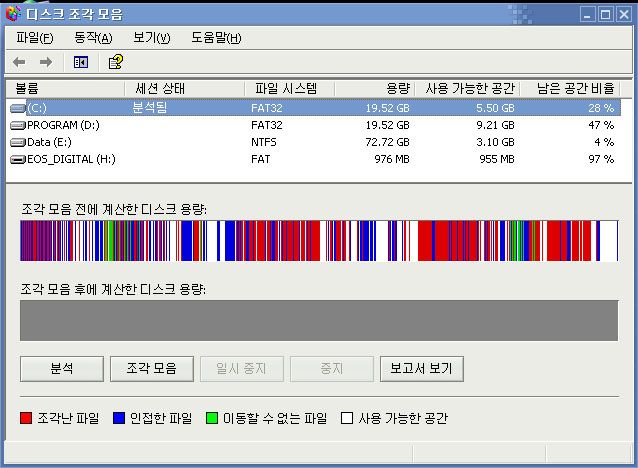The width and height of the screenshot is (638, 468).
Task: Click the Back arrow toolbar icon
Action: tap(19, 62)
